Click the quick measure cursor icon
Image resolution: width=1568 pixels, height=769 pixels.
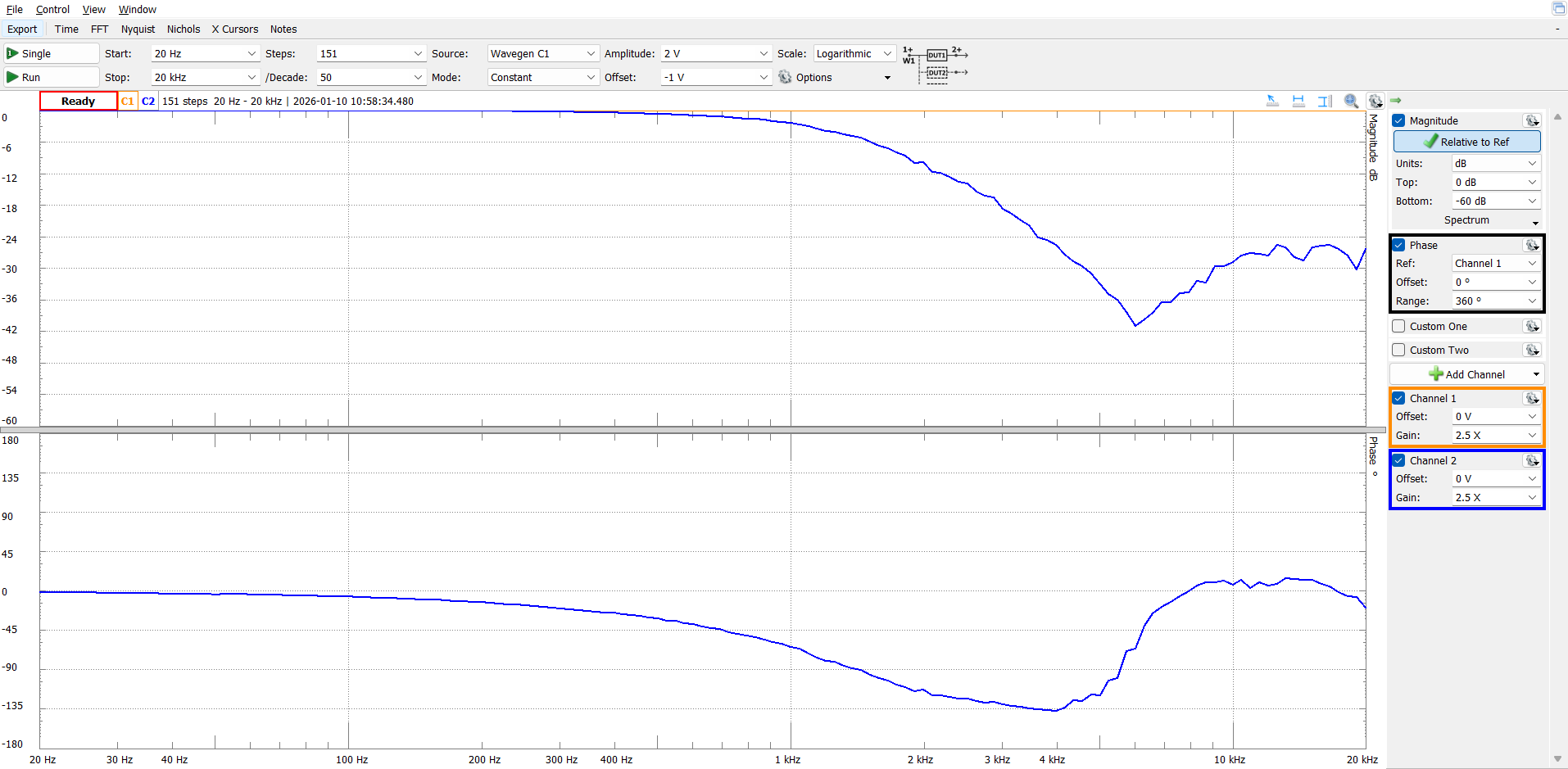pyautogui.click(x=1272, y=101)
